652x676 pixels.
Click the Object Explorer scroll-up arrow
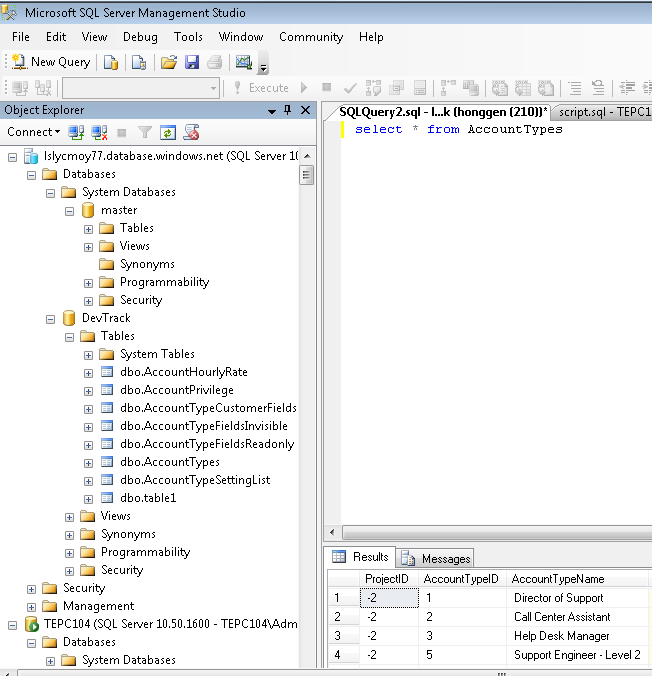[x=307, y=156]
